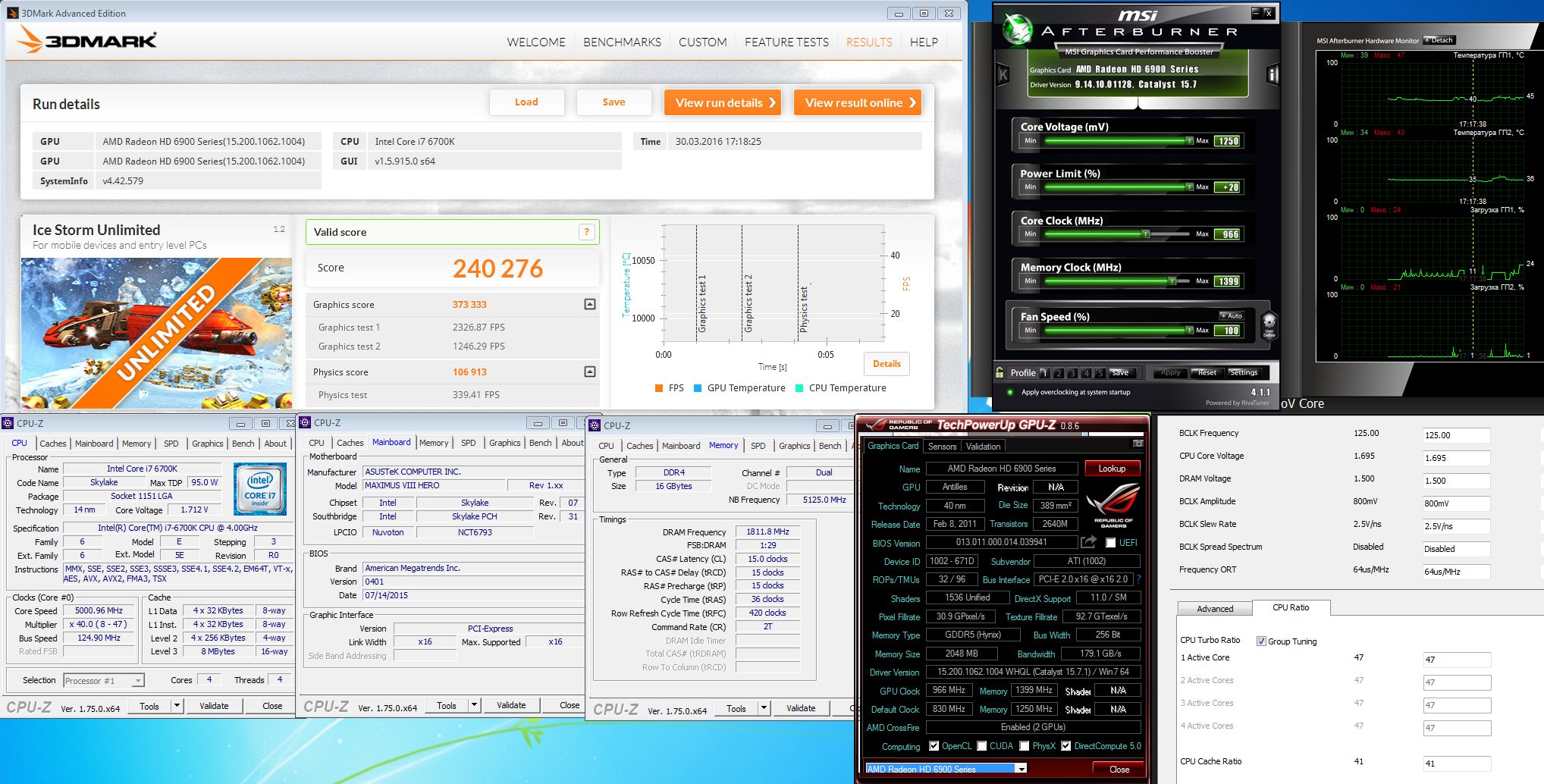Switch to the Validation tab in GPU-Z
The image size is (1544, 784).
[983, 447]
